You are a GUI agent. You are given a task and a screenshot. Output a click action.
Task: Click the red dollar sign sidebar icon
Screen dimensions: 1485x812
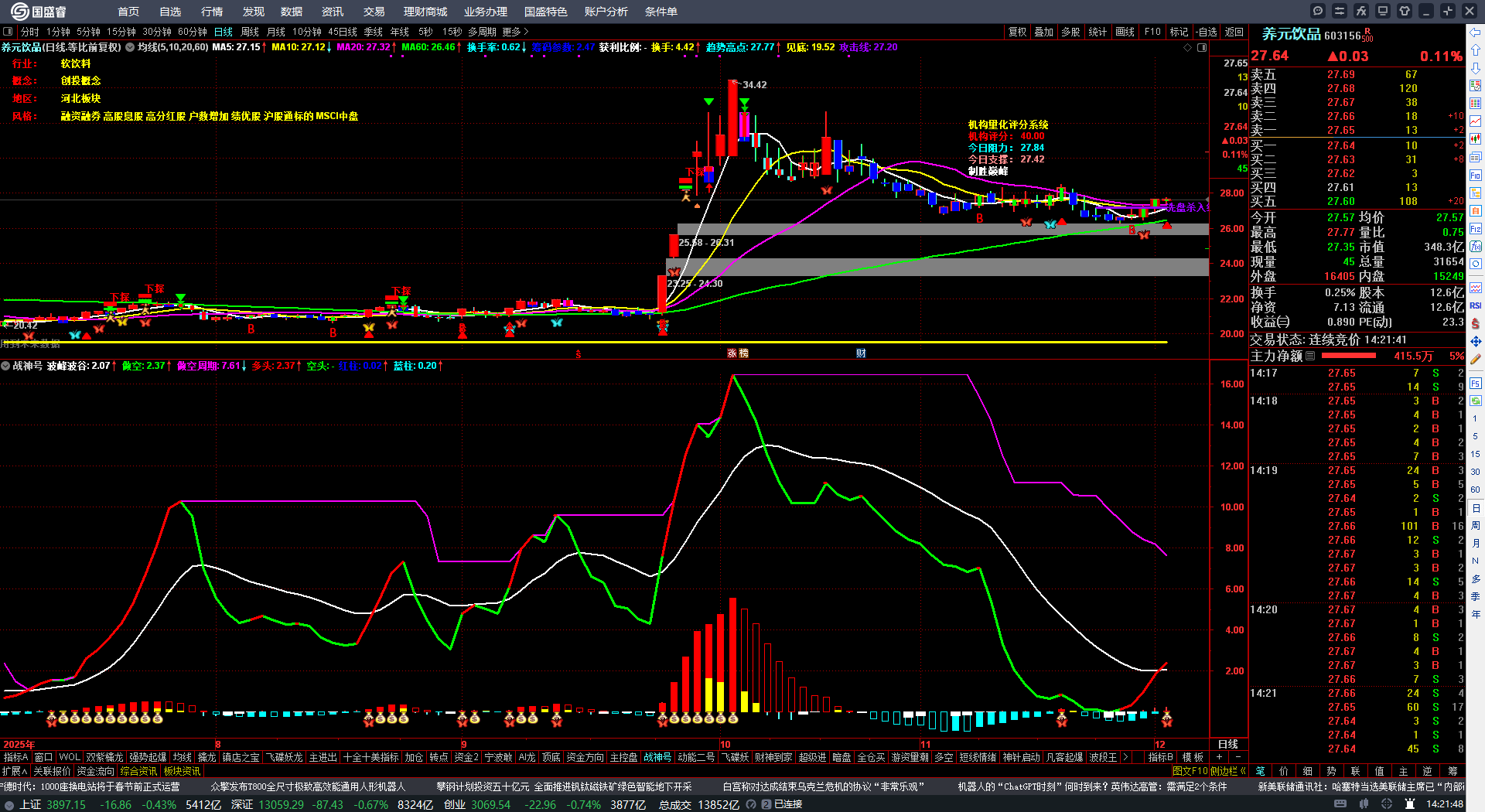click(1476, 323)
